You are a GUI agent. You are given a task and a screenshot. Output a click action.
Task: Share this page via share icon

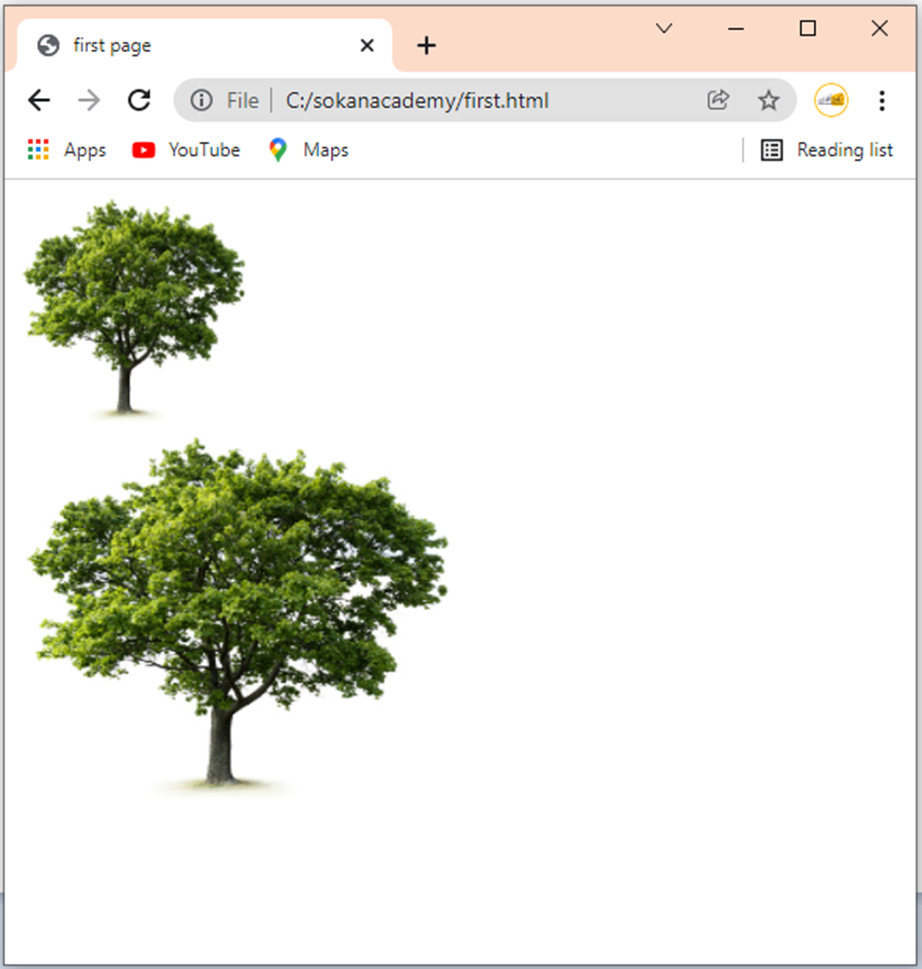[718, 100]
